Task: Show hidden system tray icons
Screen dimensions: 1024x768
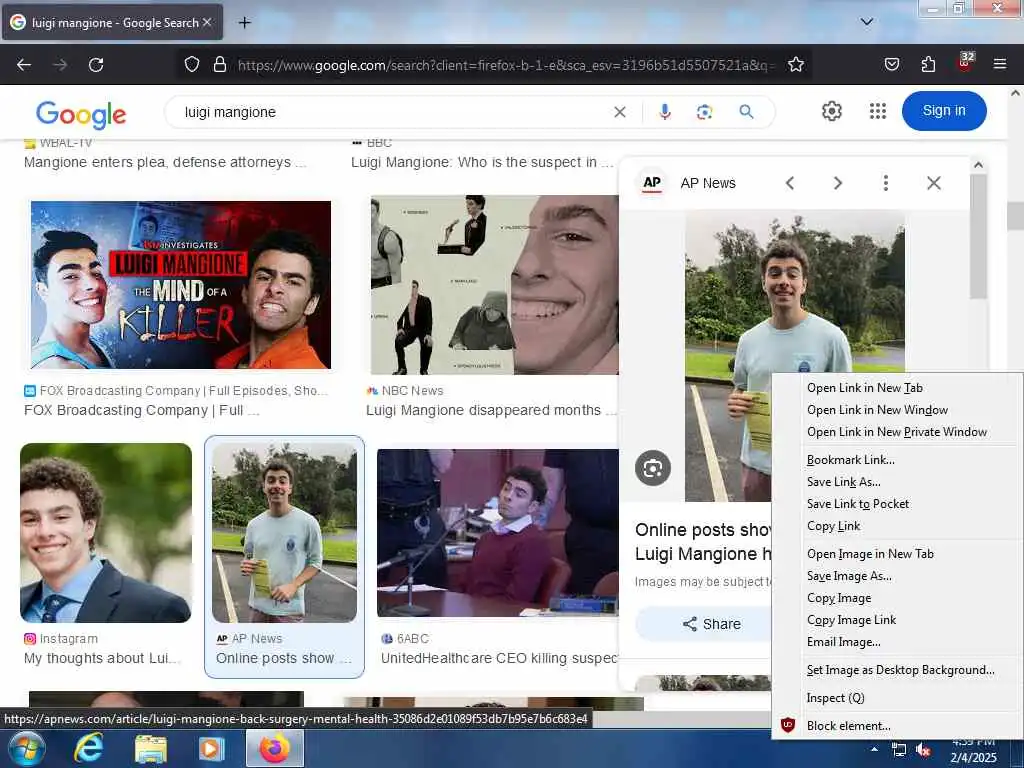Action: click(874, 749)
